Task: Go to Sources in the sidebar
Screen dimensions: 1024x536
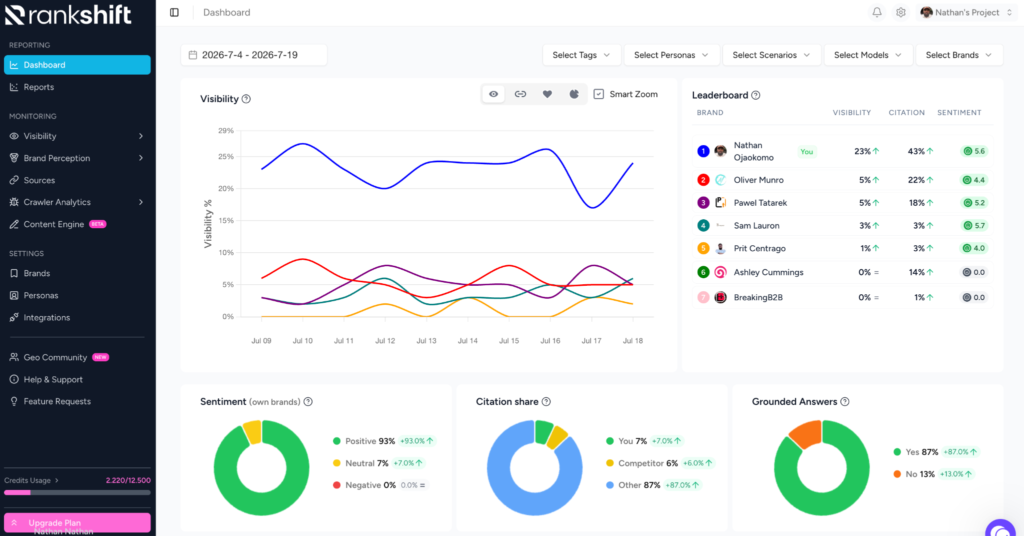Action: pyautogui.click(x=77, y=180)
